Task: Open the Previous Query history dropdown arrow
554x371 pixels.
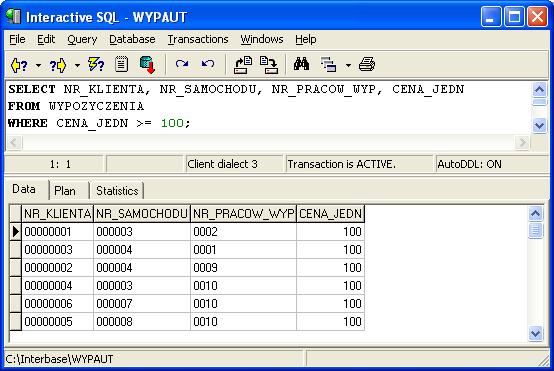Action: 39,65
